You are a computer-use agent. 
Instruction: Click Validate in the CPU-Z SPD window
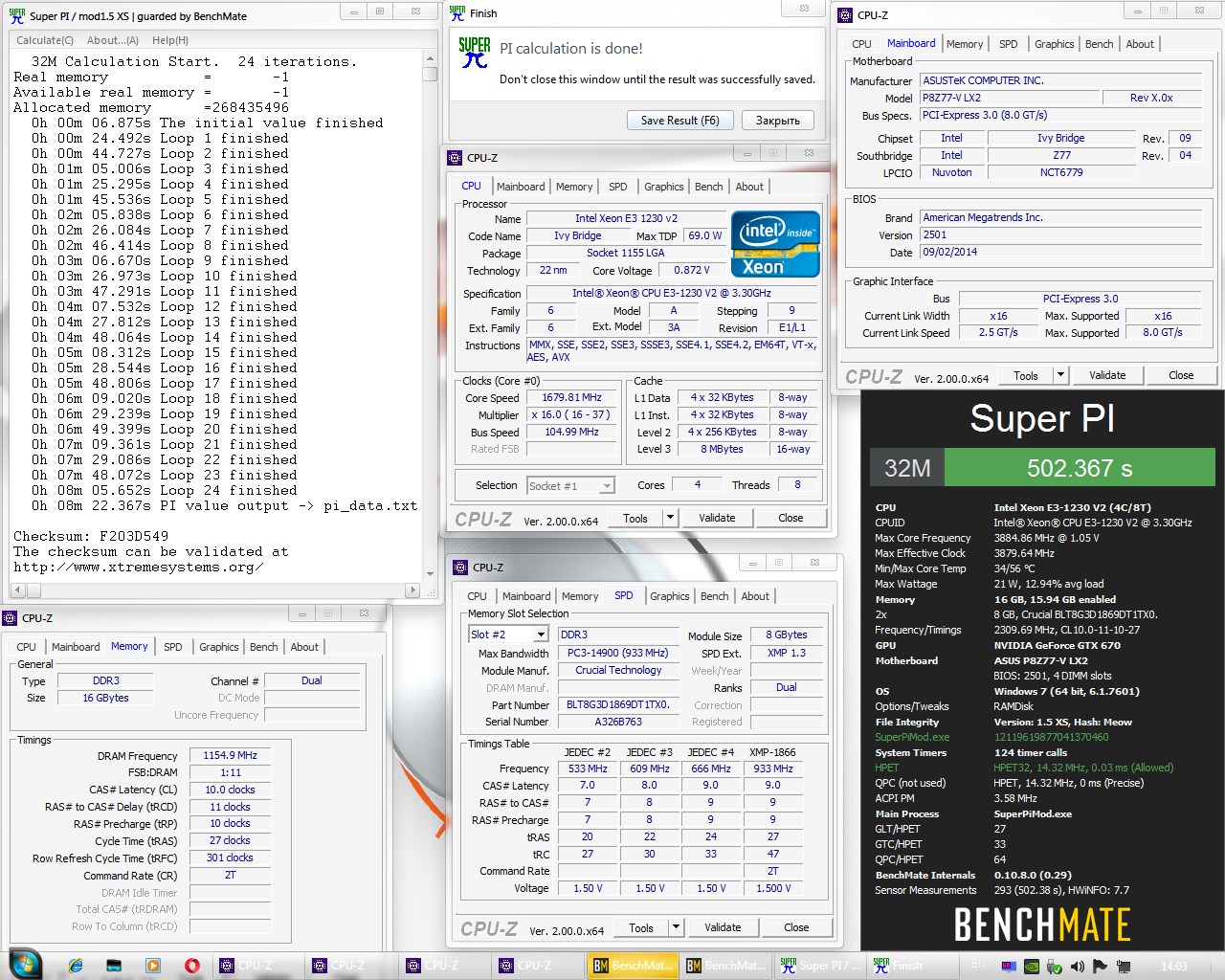pos(723,927)
